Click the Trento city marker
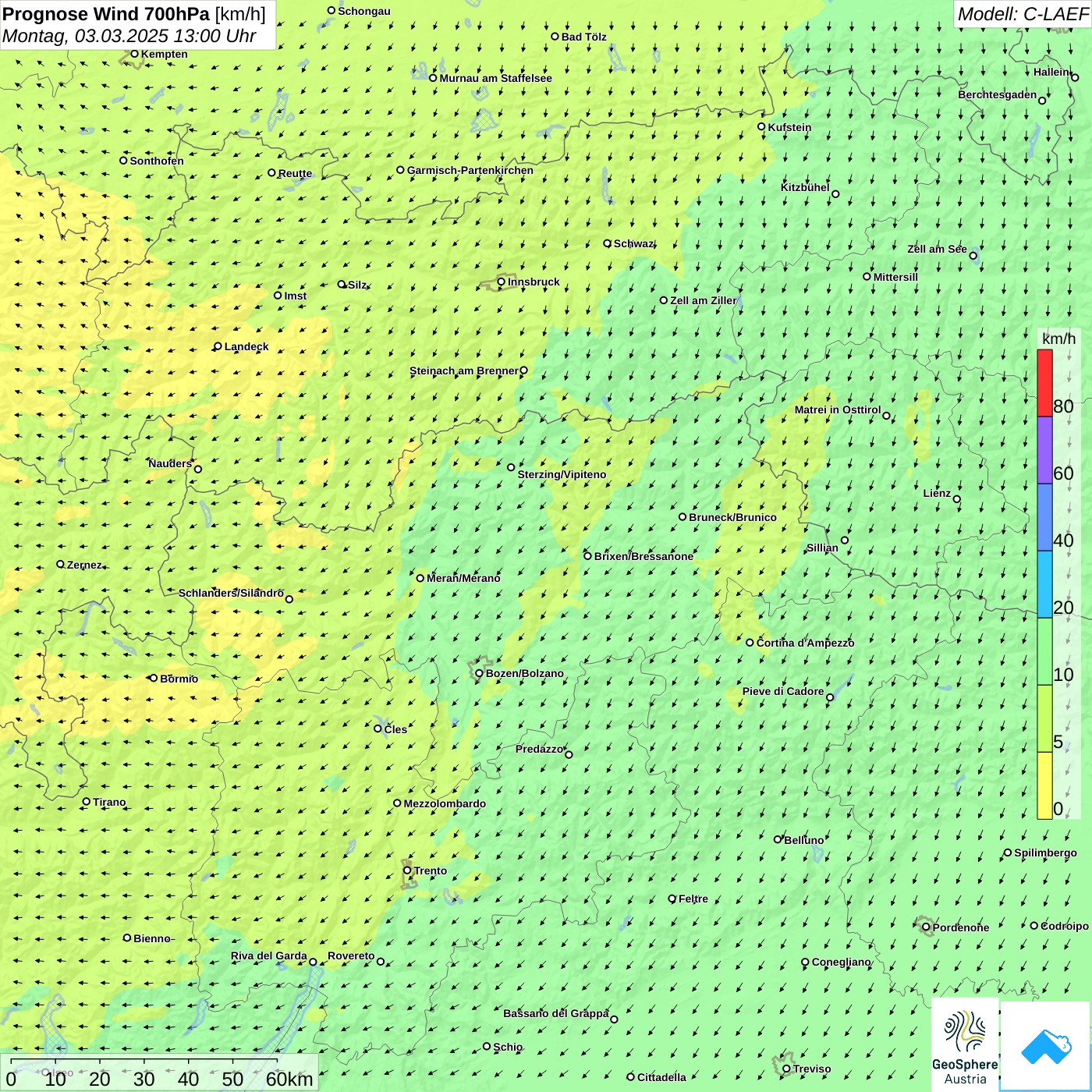Viewport: 1092px width, 1092px height. tap(407, 870)
